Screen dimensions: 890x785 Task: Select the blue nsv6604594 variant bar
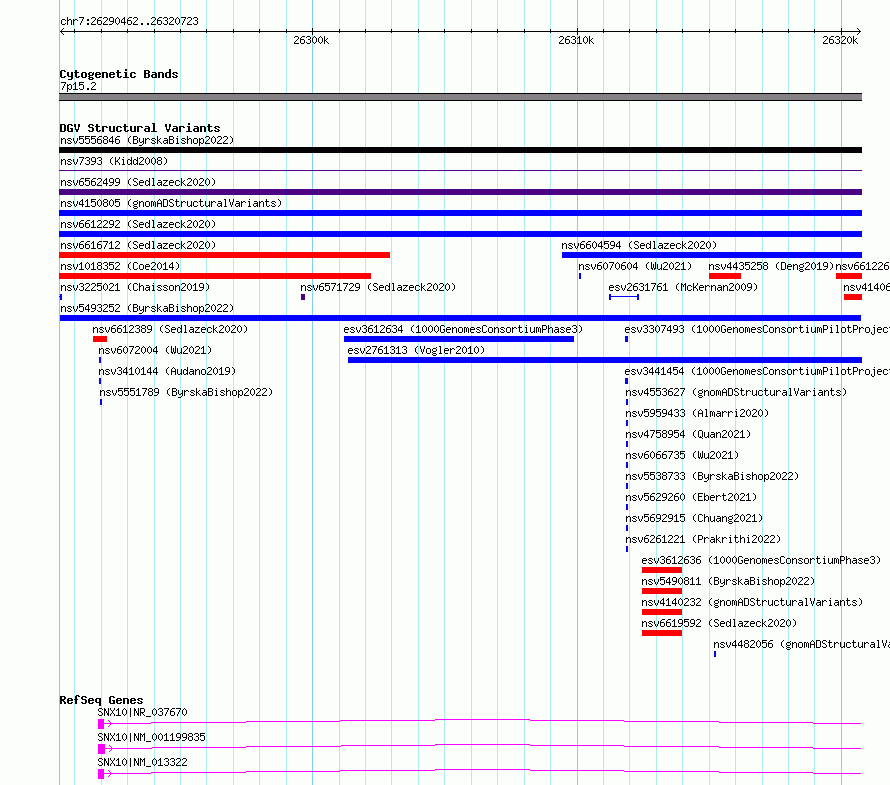[x=712, y=255]
